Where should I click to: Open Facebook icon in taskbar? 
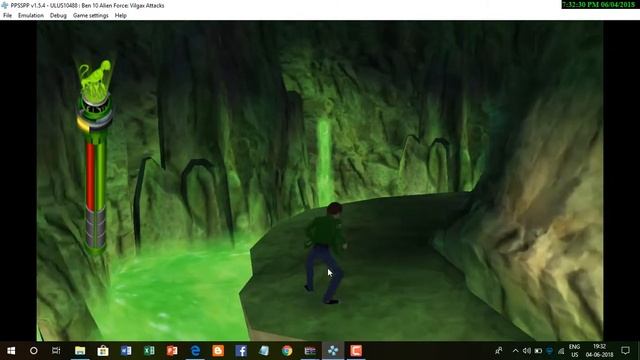(241, 351)
